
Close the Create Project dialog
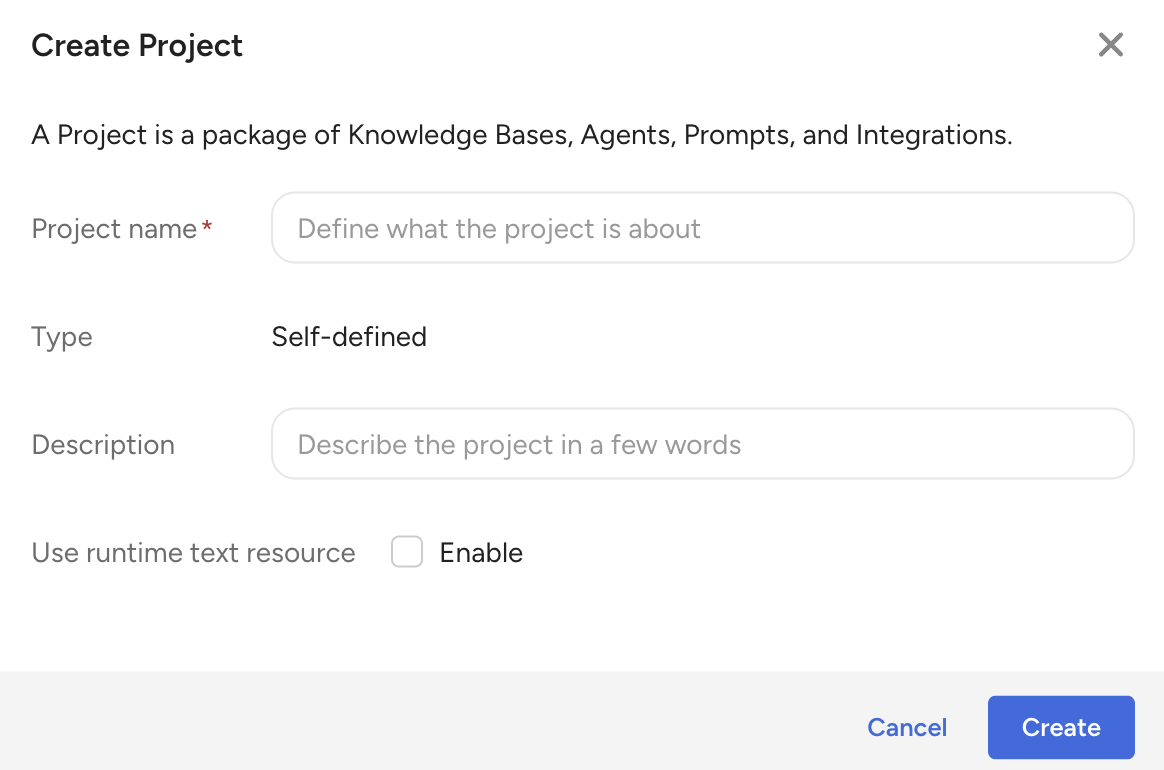coord(1111,45)
